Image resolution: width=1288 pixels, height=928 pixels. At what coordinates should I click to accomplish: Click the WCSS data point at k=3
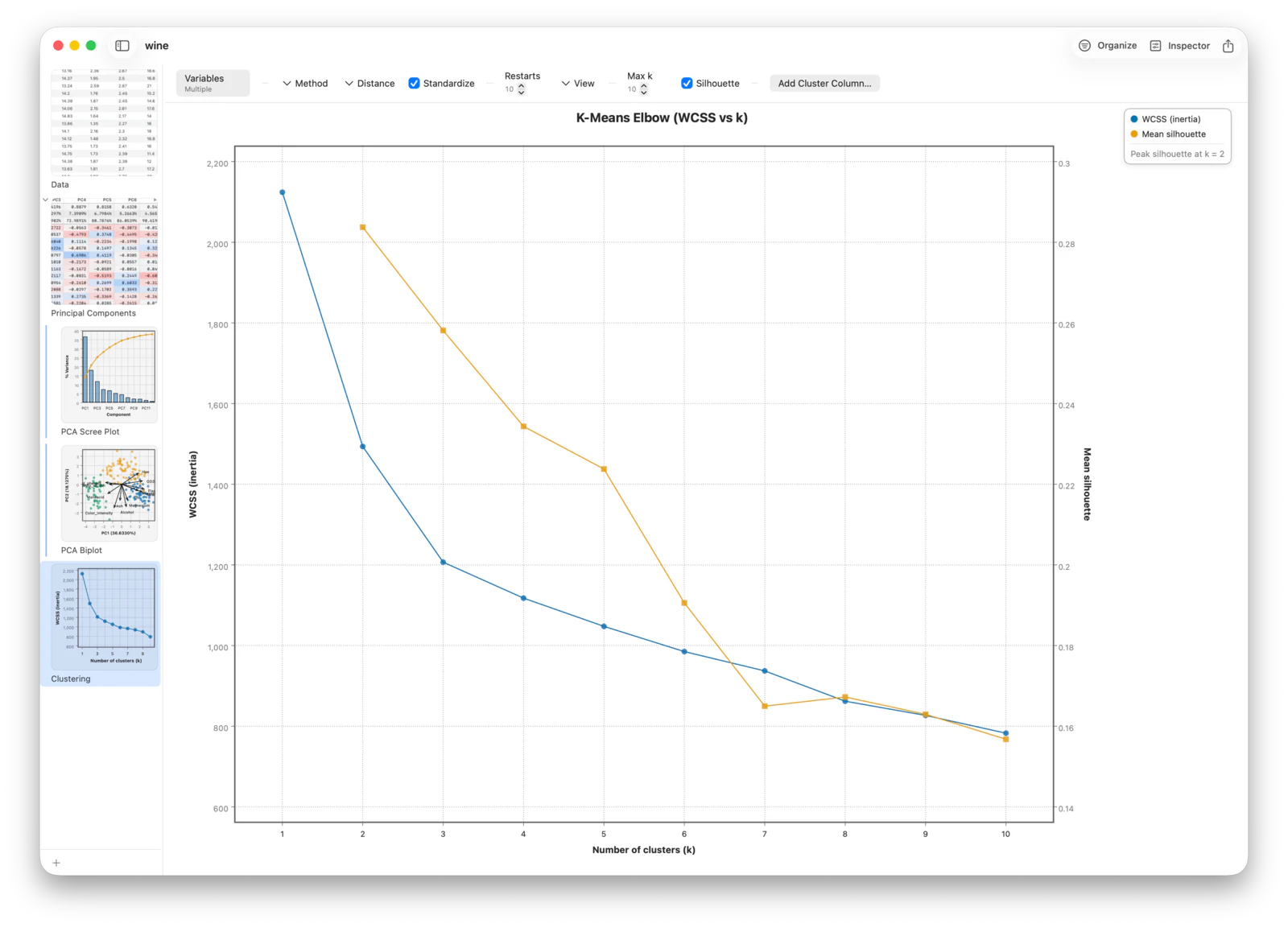(x=444, y=563)
